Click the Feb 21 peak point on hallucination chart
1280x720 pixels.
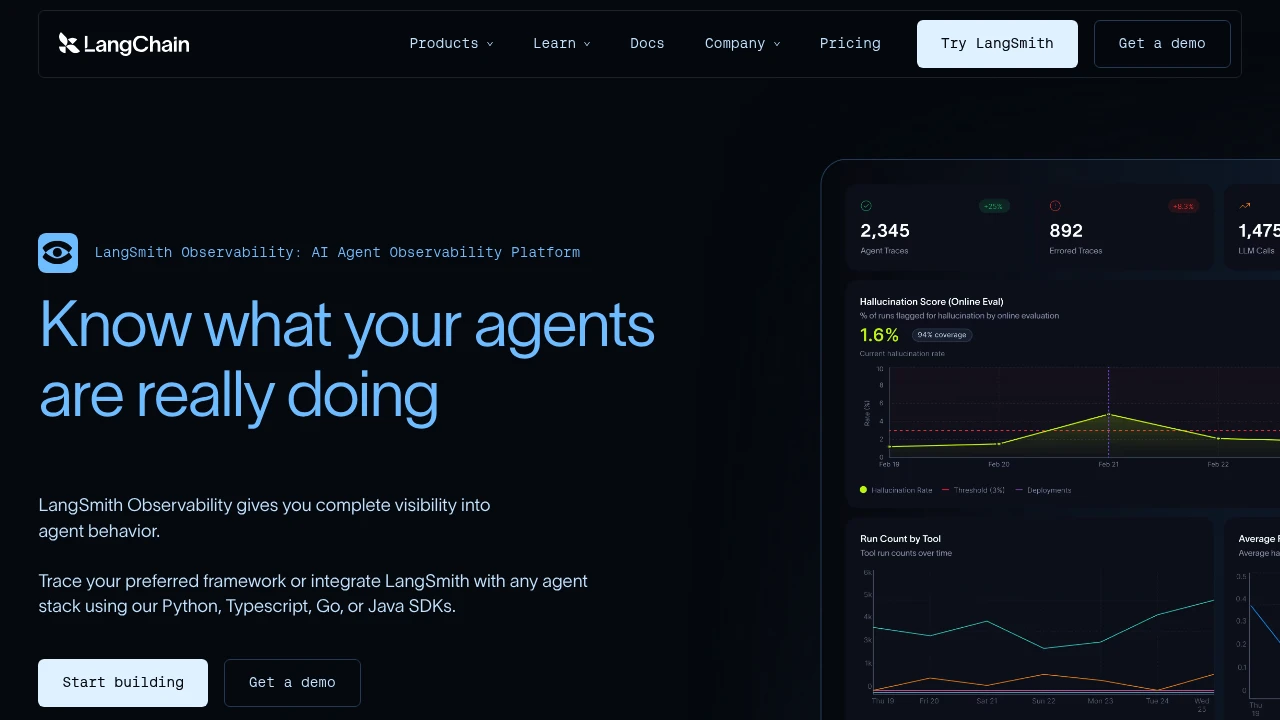1108,414
